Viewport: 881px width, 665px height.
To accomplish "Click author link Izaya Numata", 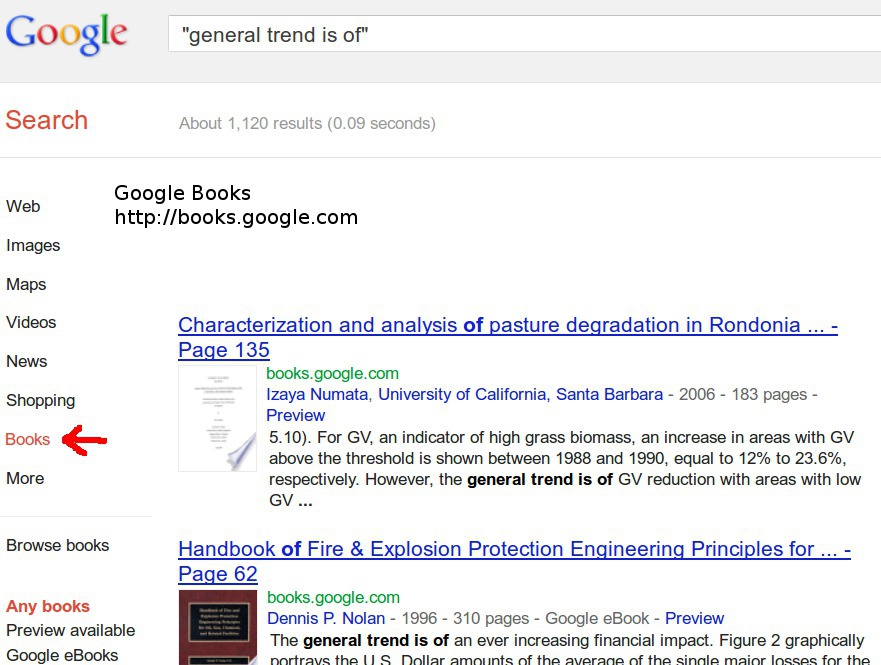I will [x=317, y=394].
